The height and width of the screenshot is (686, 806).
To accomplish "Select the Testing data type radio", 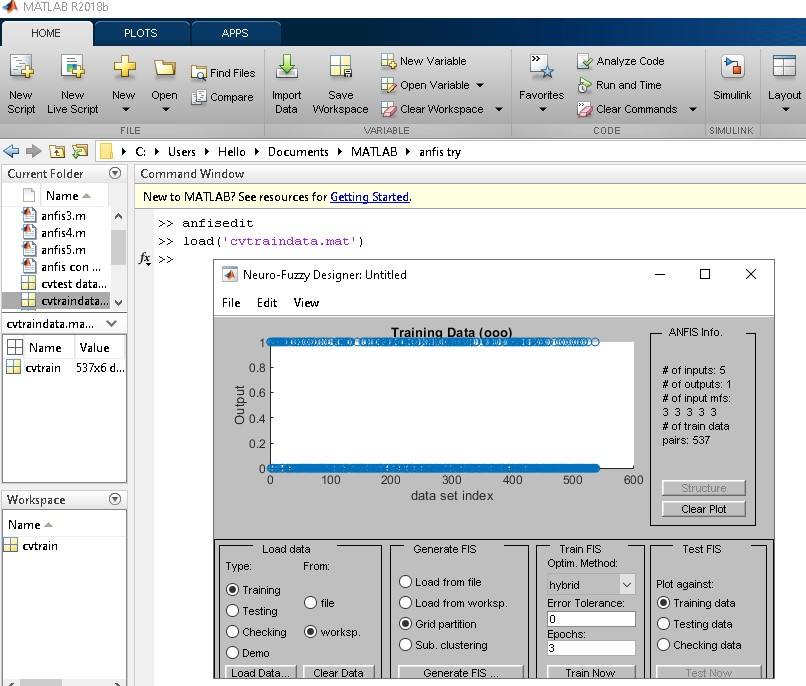I will [x=232, y=610].
